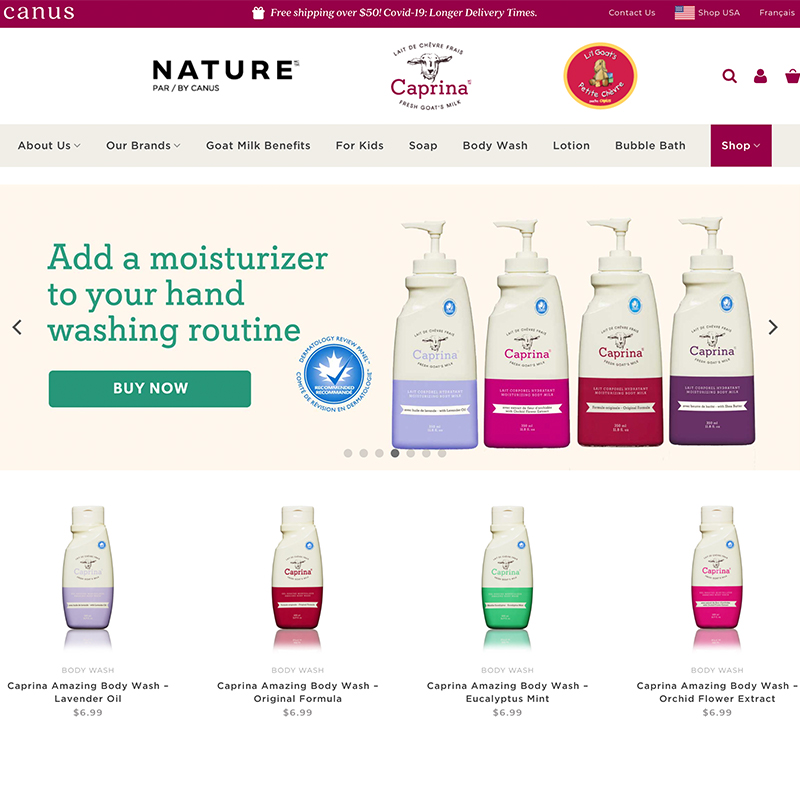
Task: Open the user account icon
Action: click(x=760, y=76)
